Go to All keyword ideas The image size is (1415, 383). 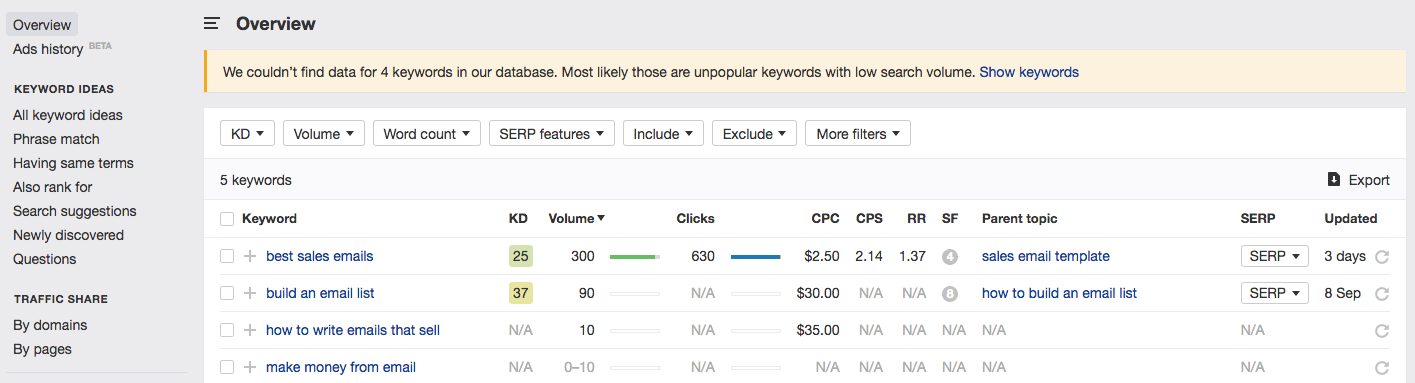click(x=68, y=115)
